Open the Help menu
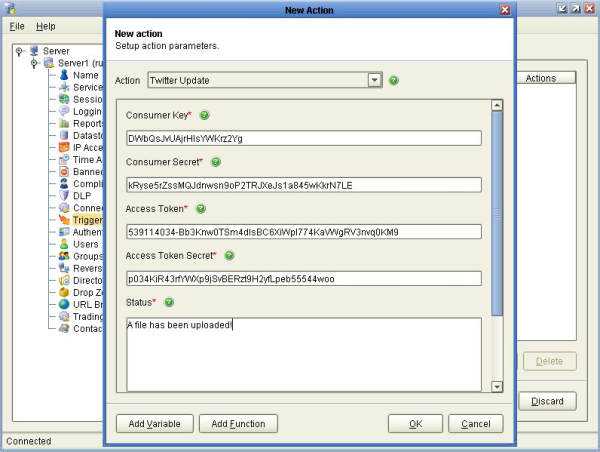 [46, 26]
